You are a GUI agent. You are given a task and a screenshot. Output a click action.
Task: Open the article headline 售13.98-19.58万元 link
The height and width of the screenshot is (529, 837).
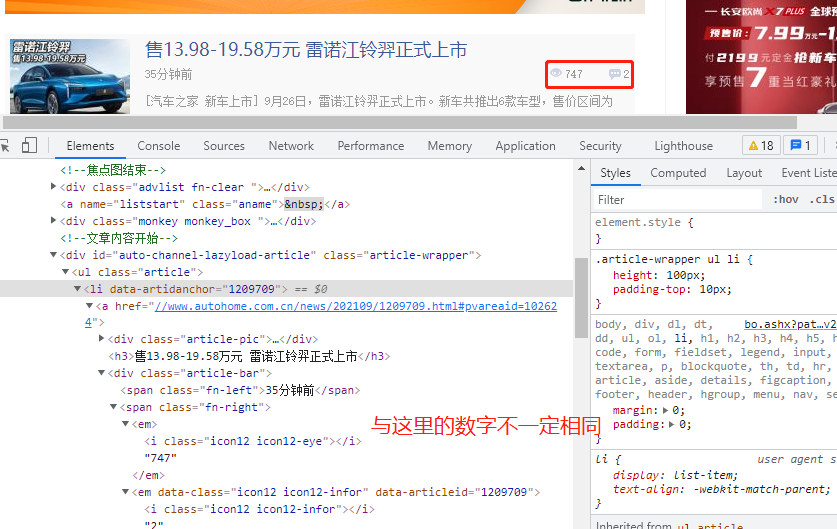click(x=306, y=50)
